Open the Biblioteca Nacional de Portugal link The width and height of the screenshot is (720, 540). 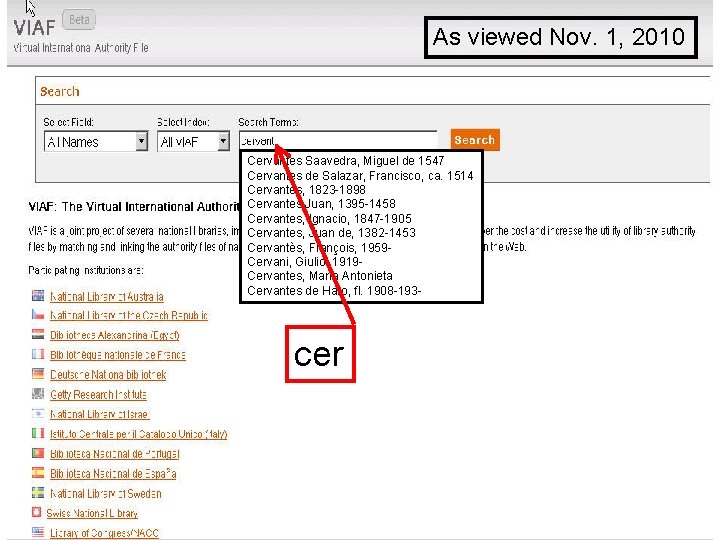click(115, 454)
